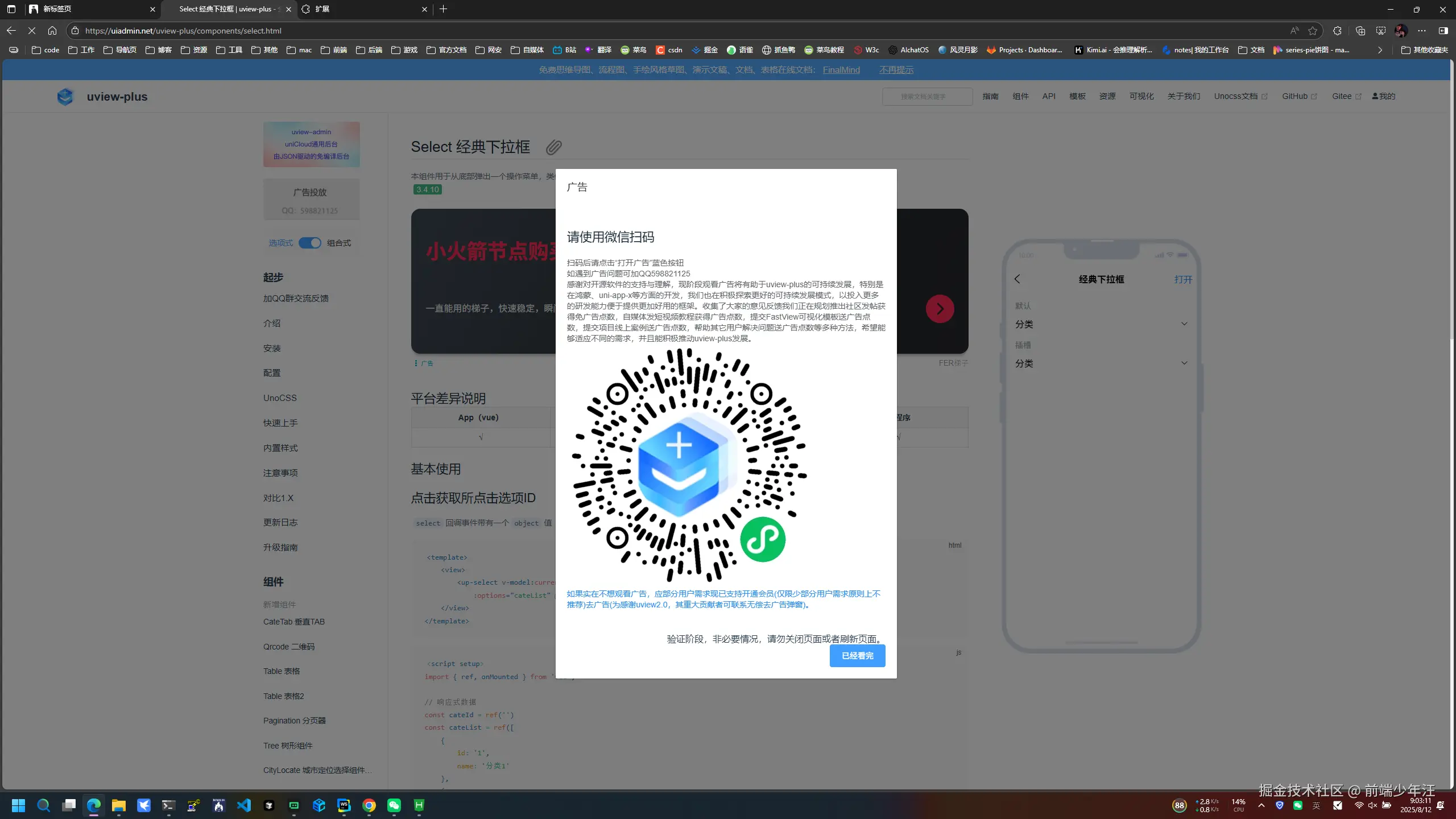
Task: Open the favorites bar overflow chevron
Action: coord(1379,50)
